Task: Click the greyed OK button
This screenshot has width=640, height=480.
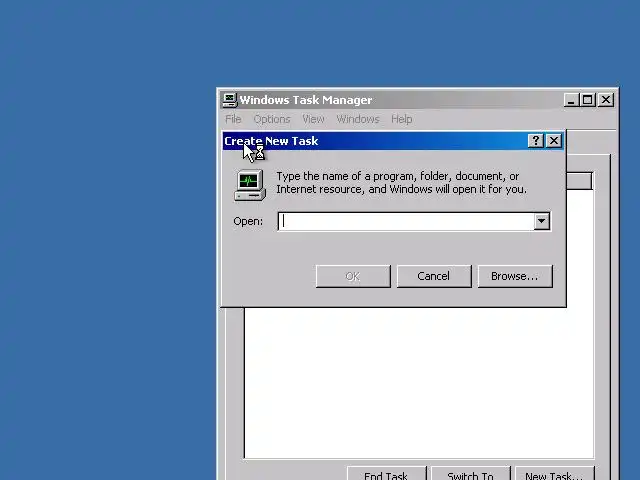Action: [353, 276]
